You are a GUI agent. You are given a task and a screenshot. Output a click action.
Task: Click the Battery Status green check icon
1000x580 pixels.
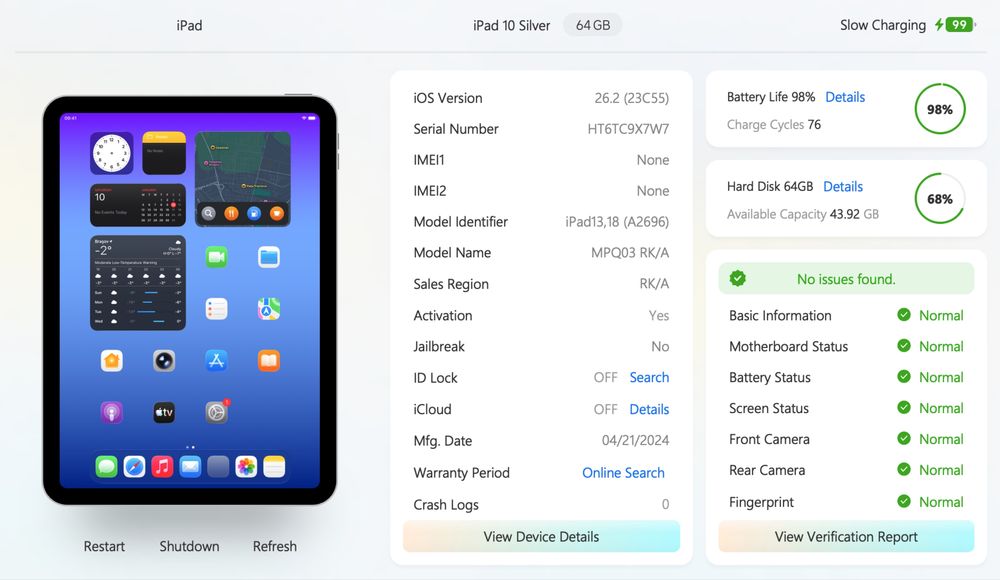click(x=904, y=376)
